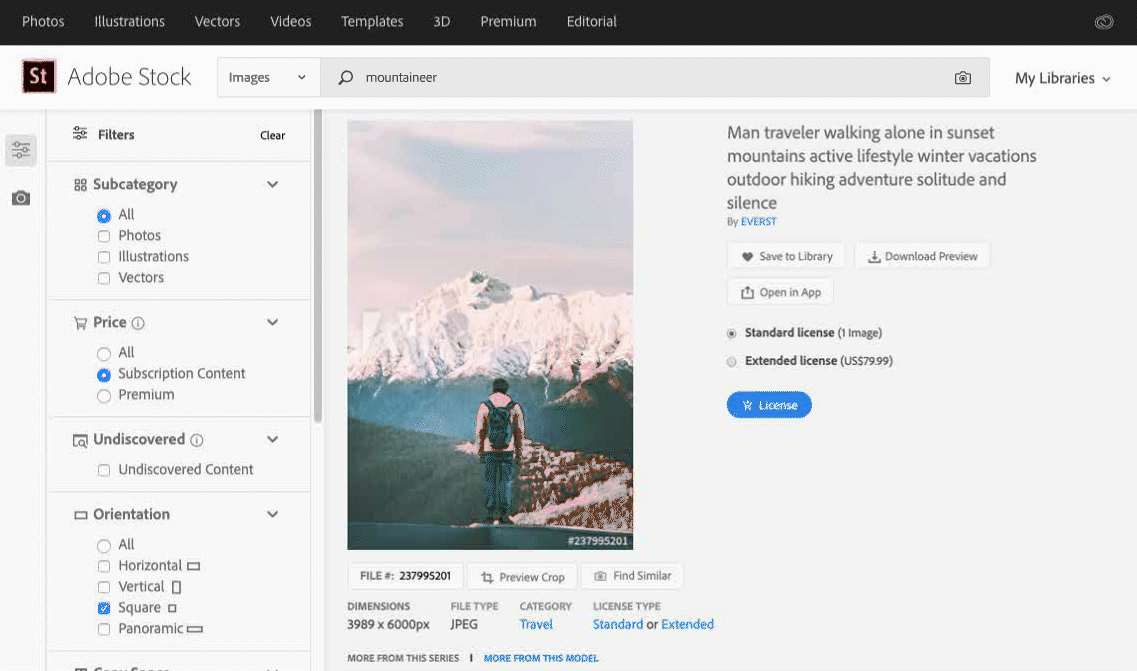Image resolution: width=1137 pixels, height=671 pixels.
Task: Check the Photos subcategory checkbox
Action: [x=104, y=236]
